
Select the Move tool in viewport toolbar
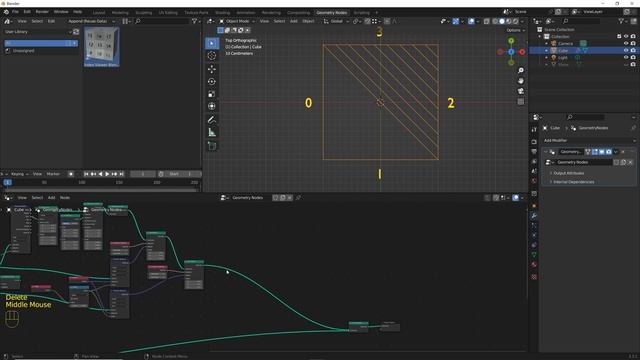click(211, 69)
